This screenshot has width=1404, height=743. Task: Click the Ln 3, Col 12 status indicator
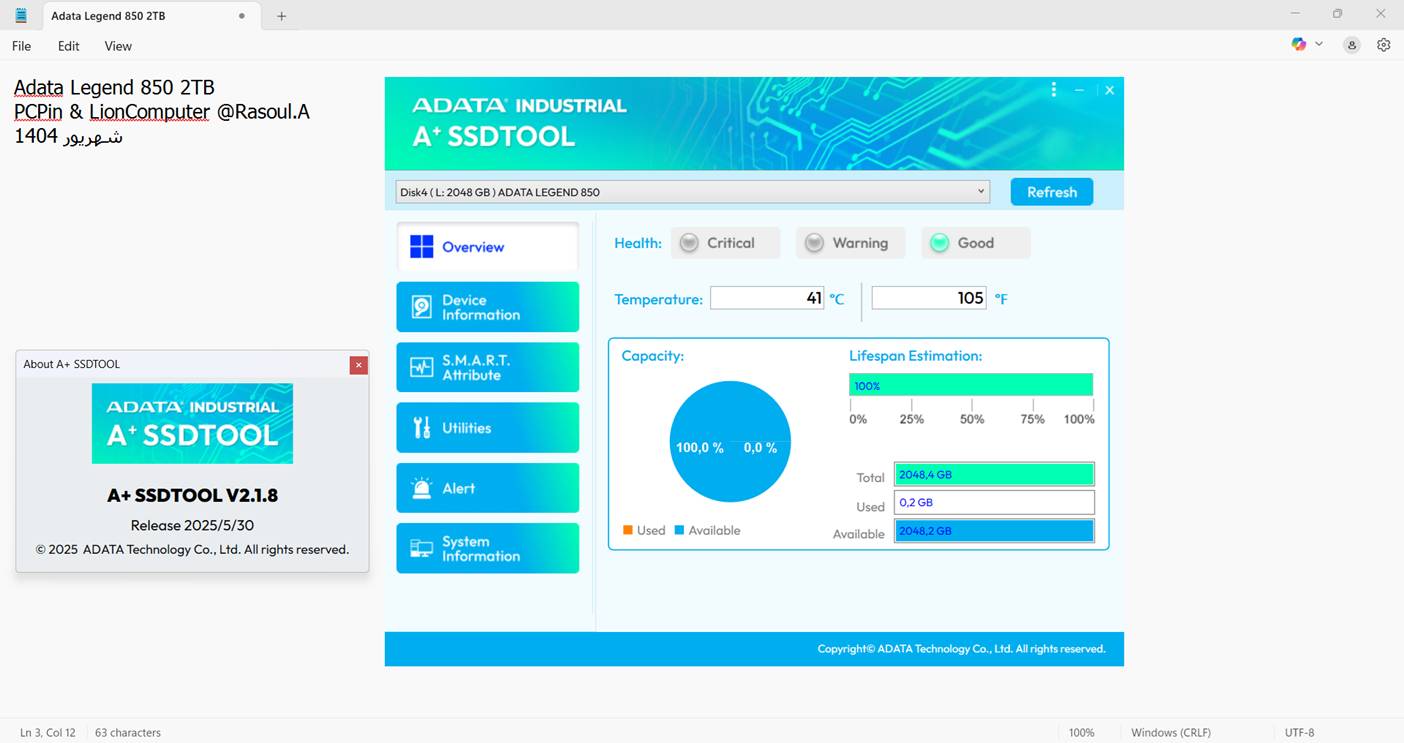(48, 732)
